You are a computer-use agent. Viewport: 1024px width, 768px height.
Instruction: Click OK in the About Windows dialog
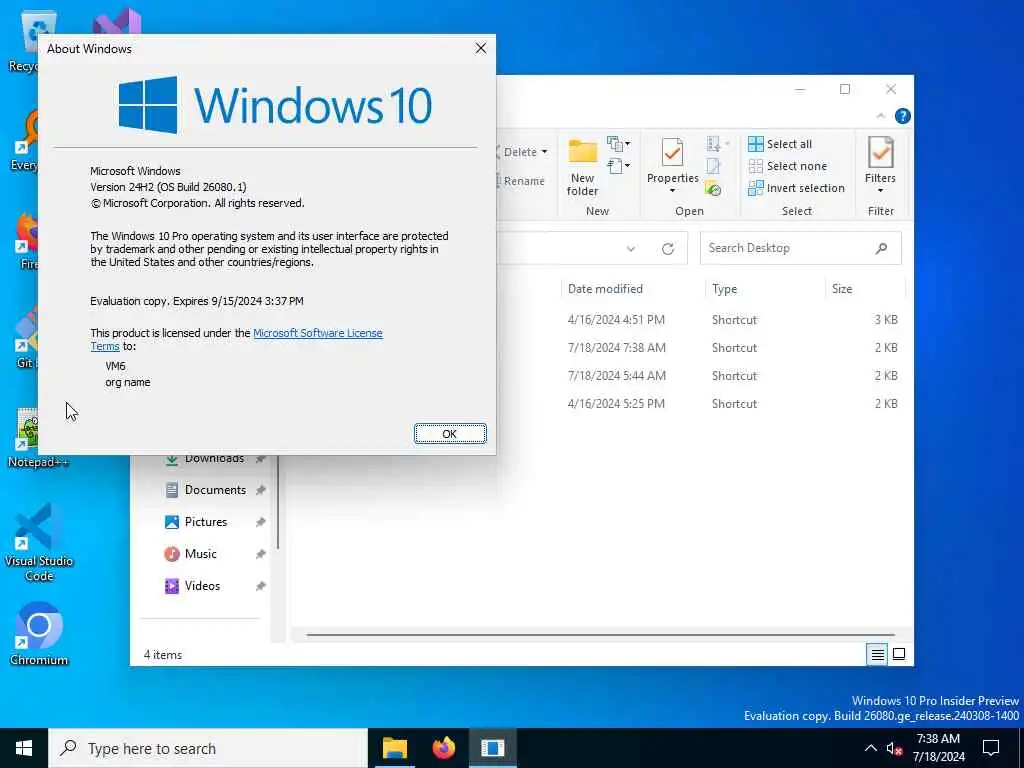(x=450, y=434)
